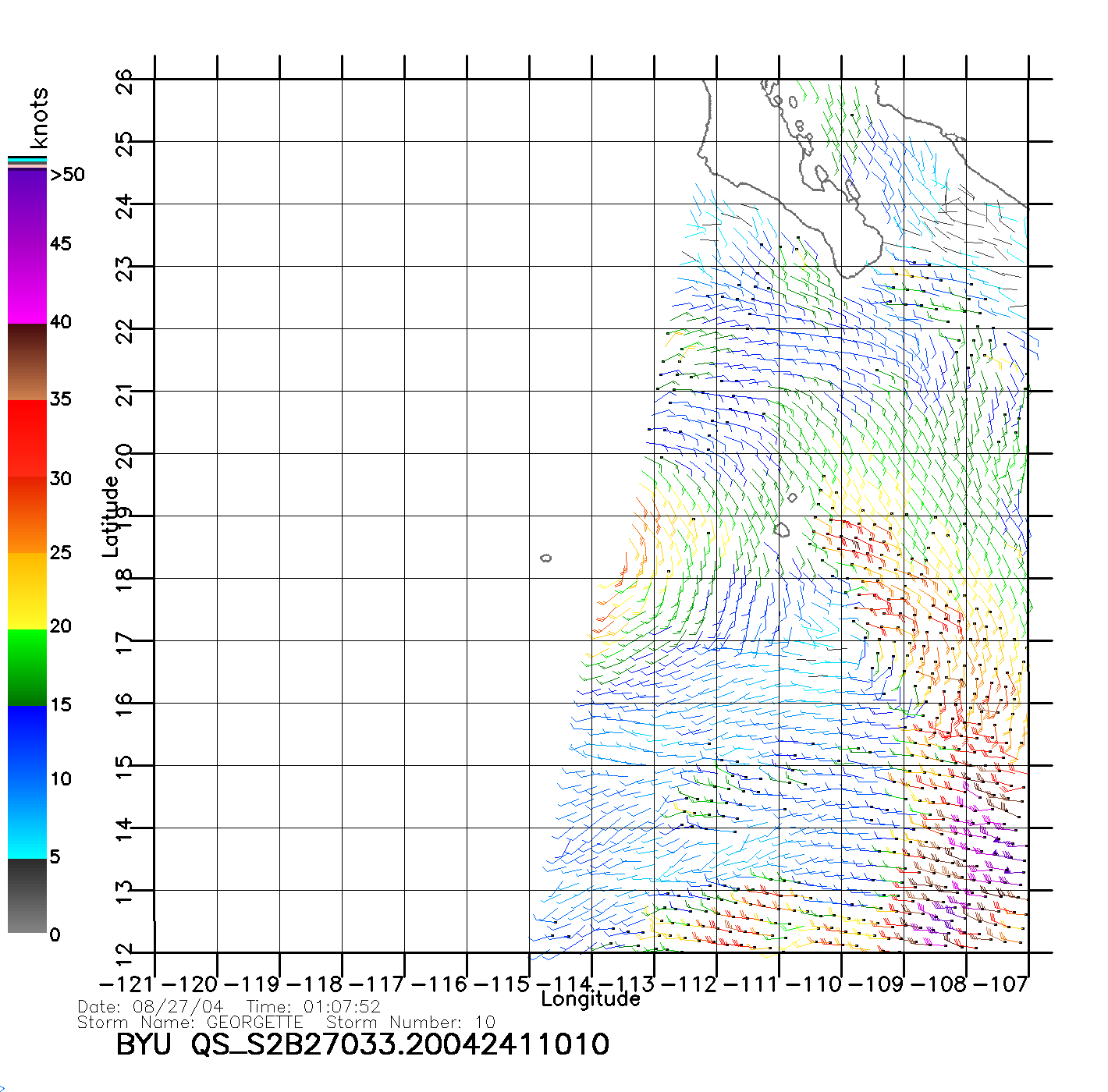Image resolution: width=1108 pixels, height=1092 pixels.
Task: Select the -121 longitude tick label
Action: click(126, 984)
